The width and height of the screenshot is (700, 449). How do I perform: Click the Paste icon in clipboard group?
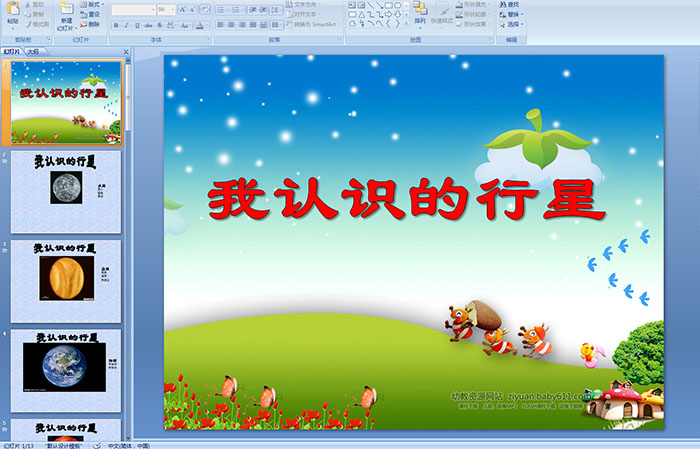11,13
